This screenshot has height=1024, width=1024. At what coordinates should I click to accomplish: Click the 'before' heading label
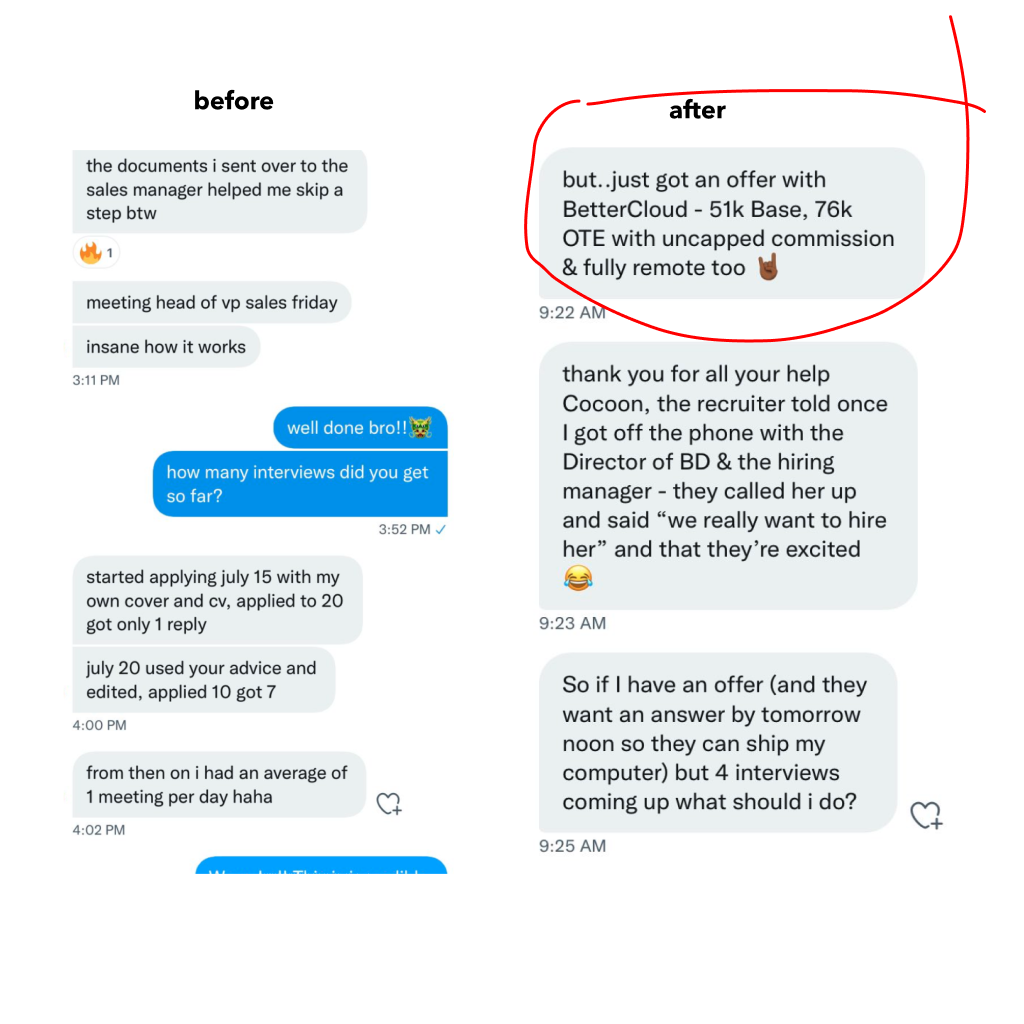tap(233, 101)
